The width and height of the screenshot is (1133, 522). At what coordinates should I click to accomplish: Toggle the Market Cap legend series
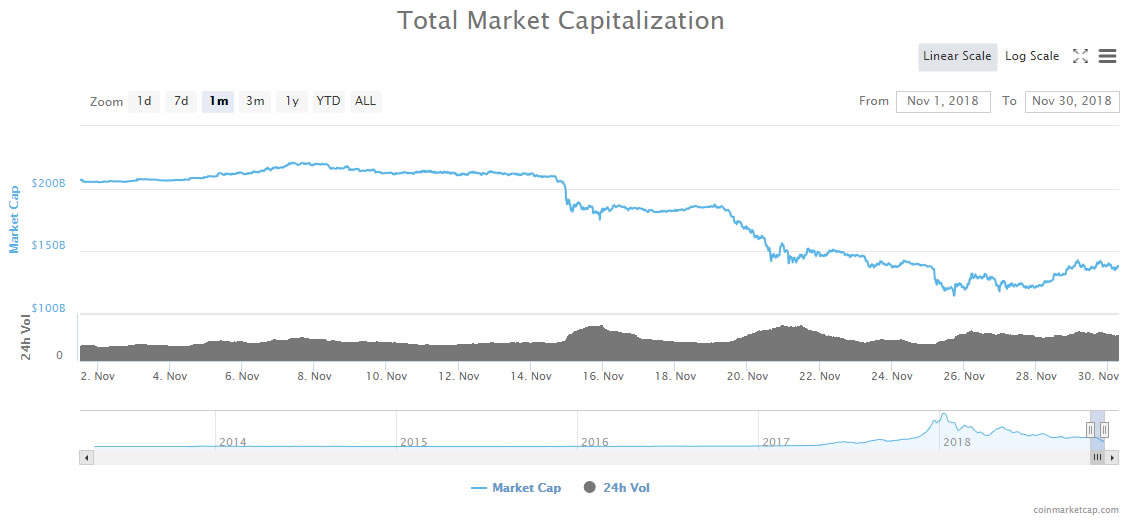(516, 488)
